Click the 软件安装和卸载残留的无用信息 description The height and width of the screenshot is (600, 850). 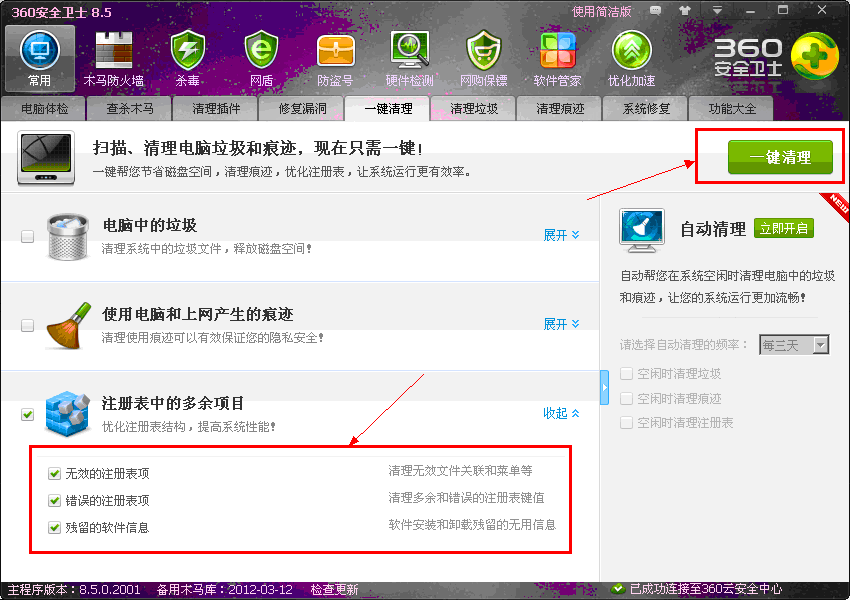tap(472, 525)
